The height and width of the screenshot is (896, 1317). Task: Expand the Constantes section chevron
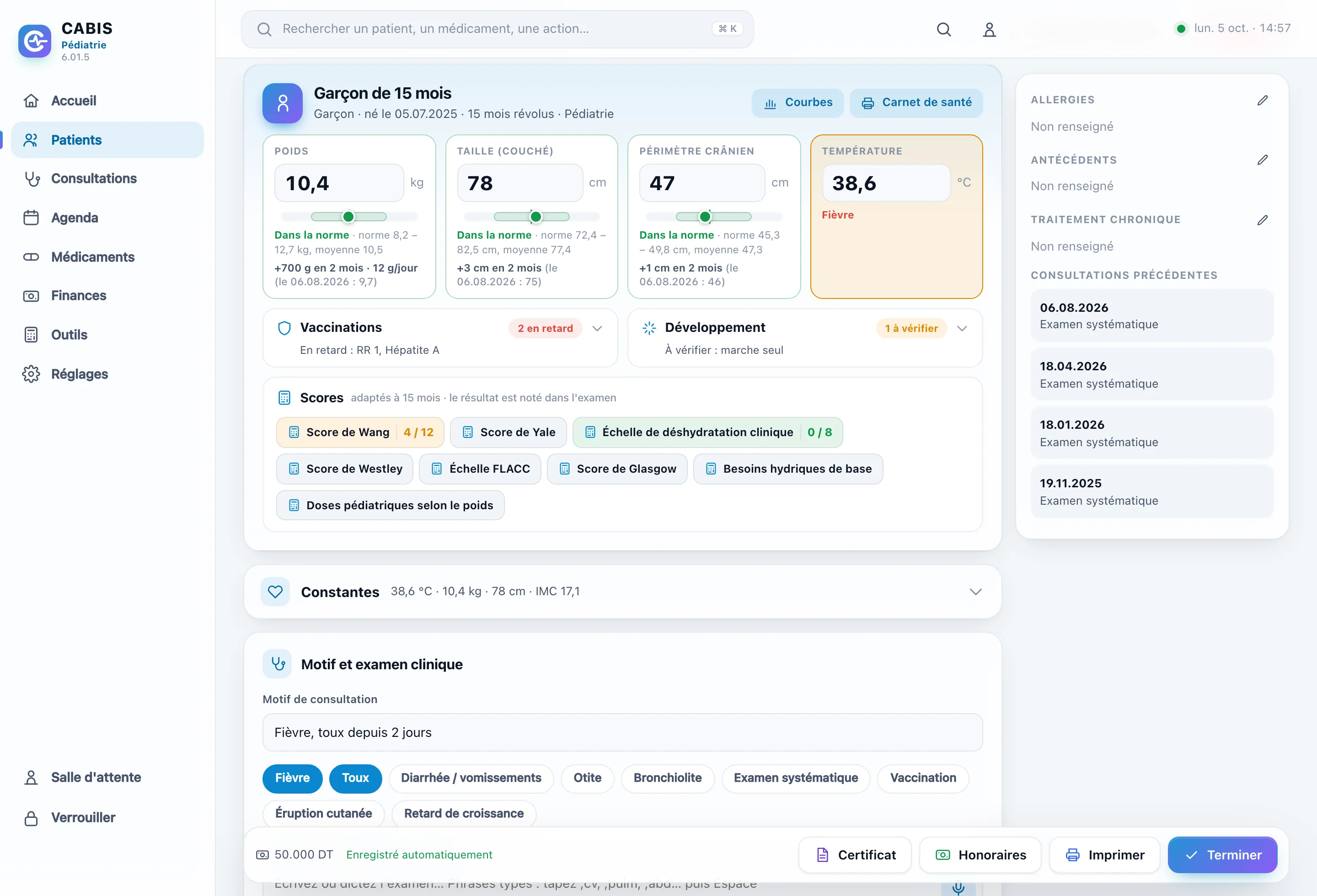click(975, 592)
